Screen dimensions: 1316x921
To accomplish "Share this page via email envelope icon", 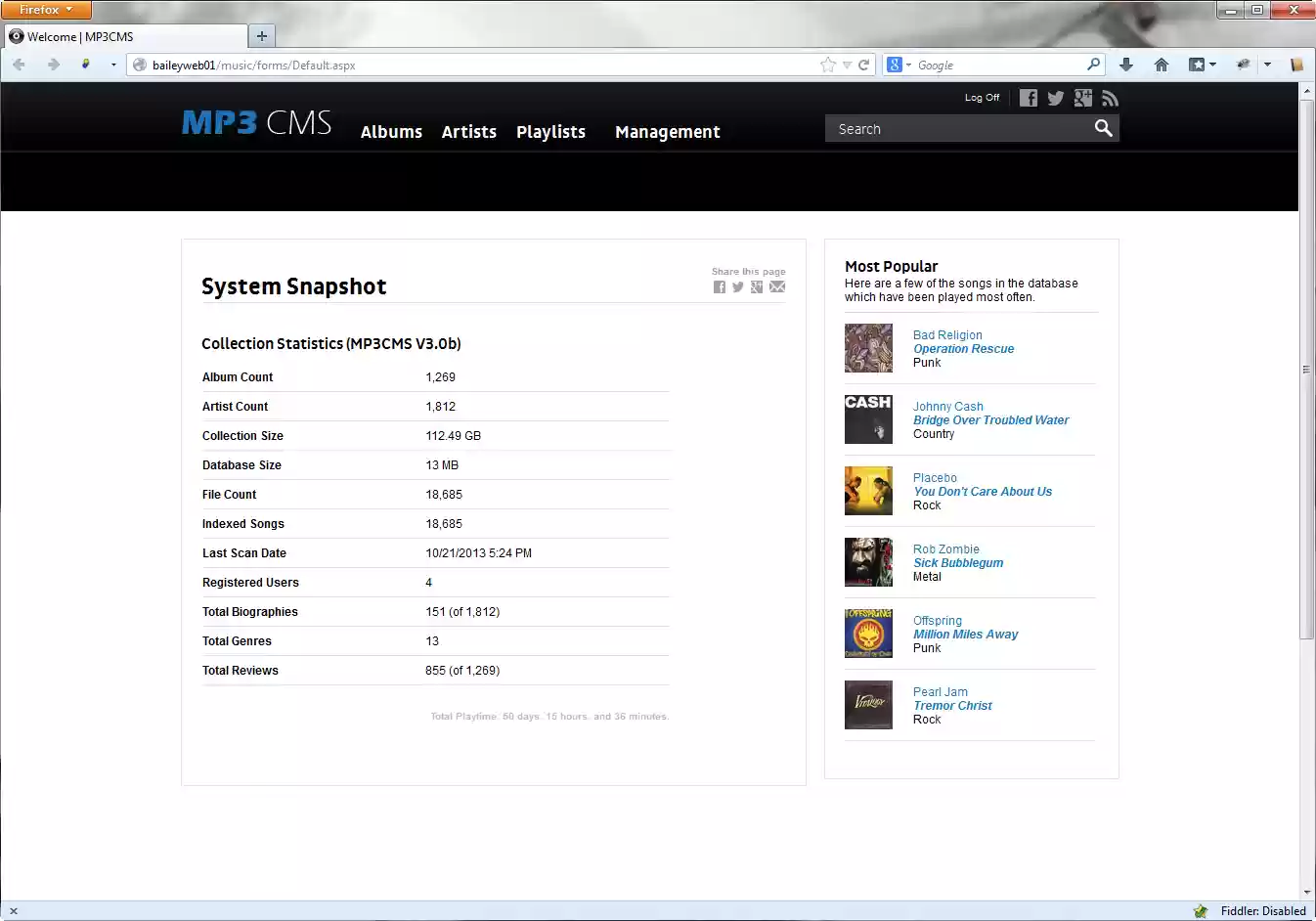I will tap(777, 286).
